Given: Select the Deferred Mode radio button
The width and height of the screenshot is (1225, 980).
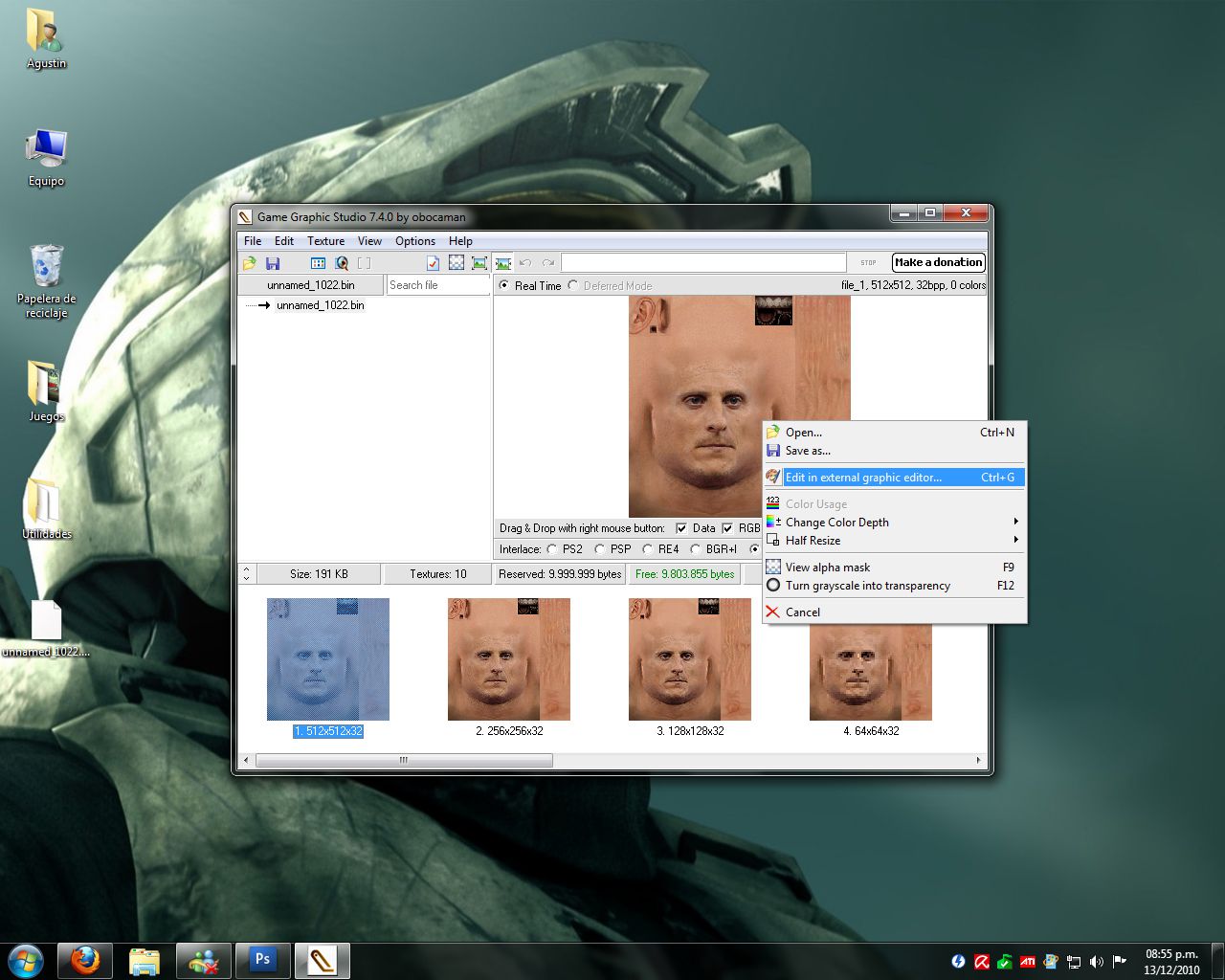Looking at the screenshot, I should tap(573, 285).
